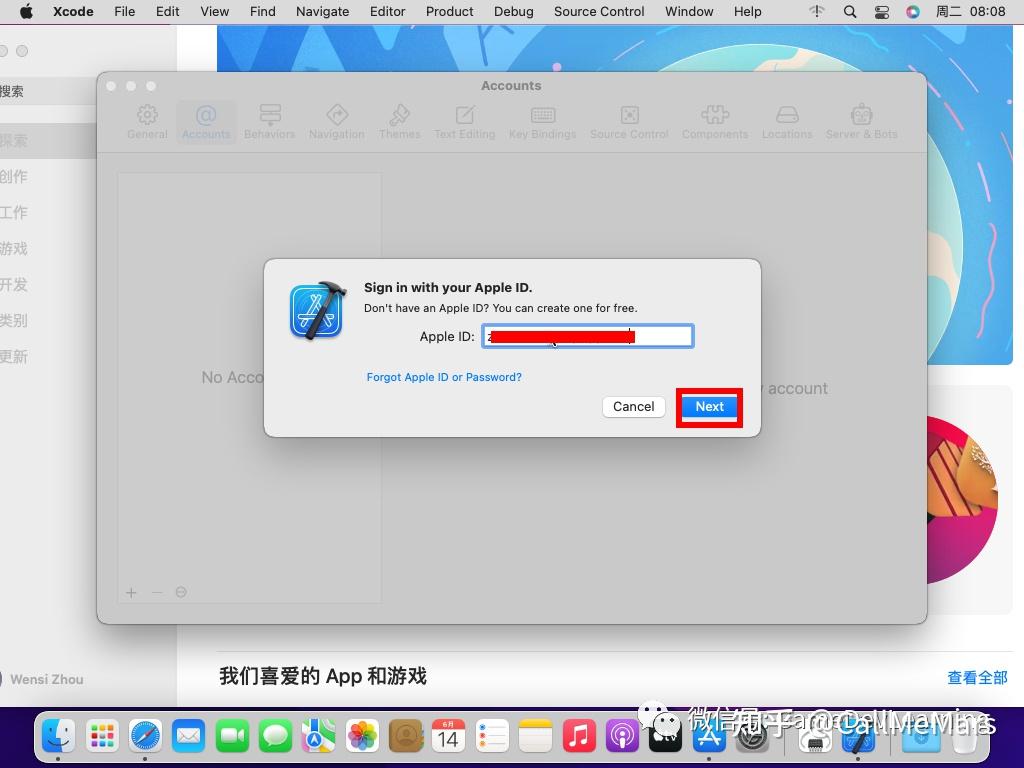
Task: Open the Forgot Apple ID or Password link
Action: click(444, 377)
